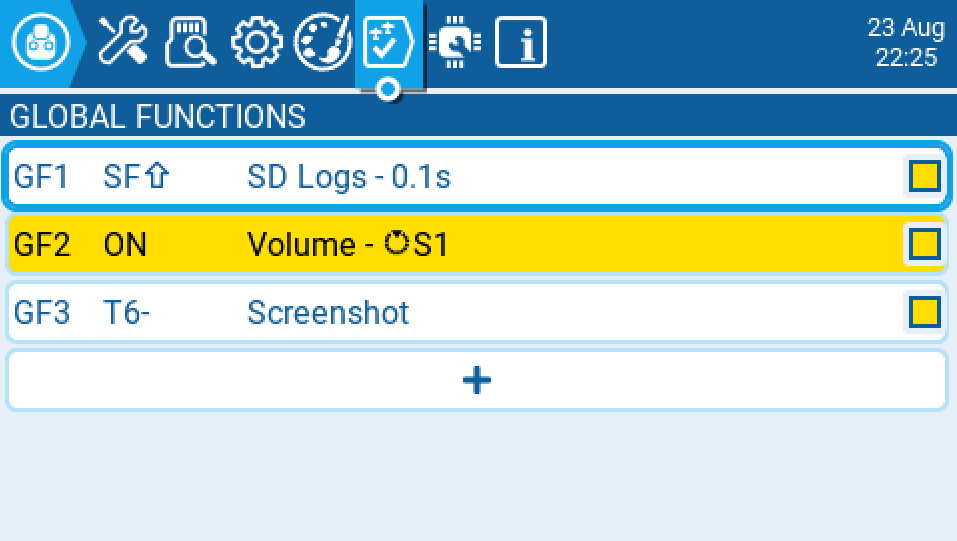Screen dimensions: 957x541
Task: Open the Themes palette tab
Action: tap(322, 43)
